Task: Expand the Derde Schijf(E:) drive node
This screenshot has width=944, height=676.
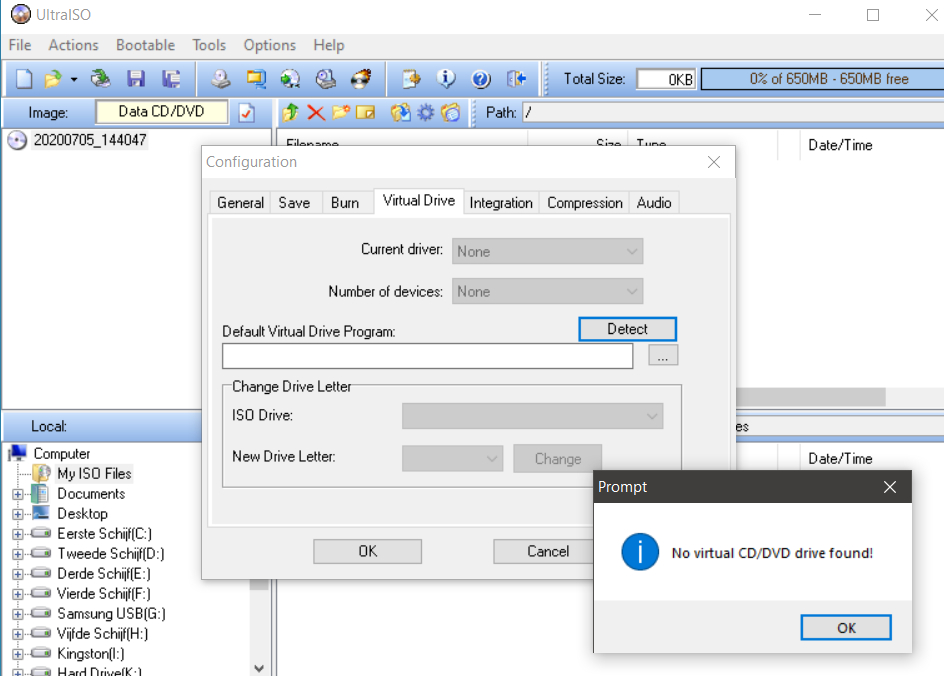Action: (17, 574)
